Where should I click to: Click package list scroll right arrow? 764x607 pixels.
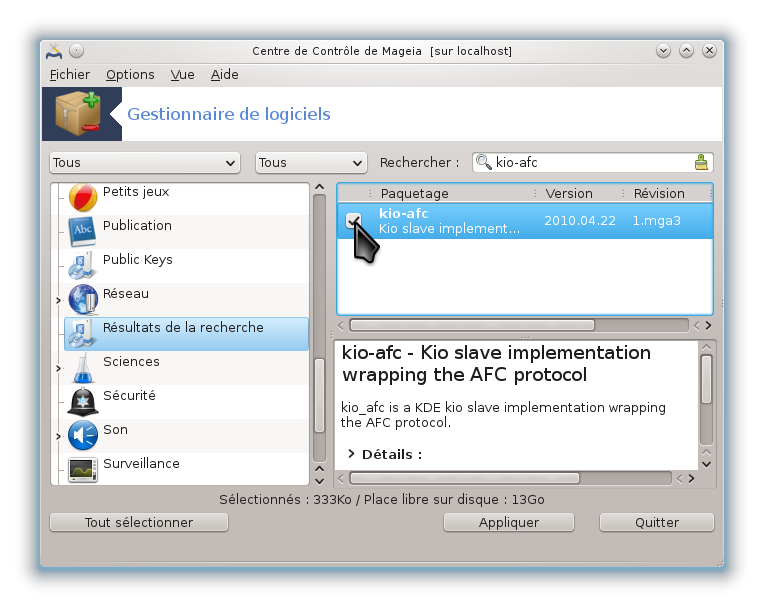point(708,325)
